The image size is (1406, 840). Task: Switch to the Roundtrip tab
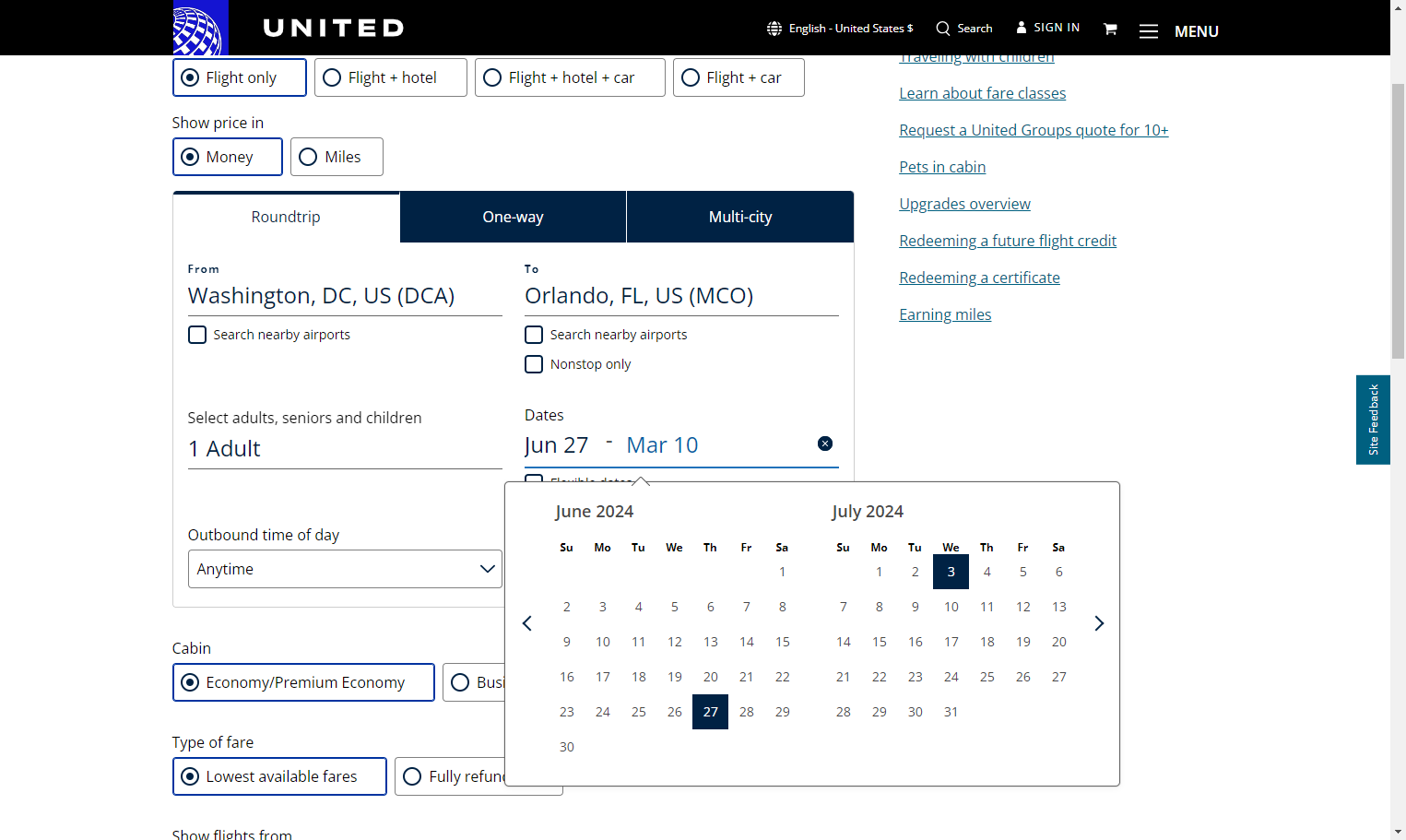pyautogui.click(x=286, y=217)
